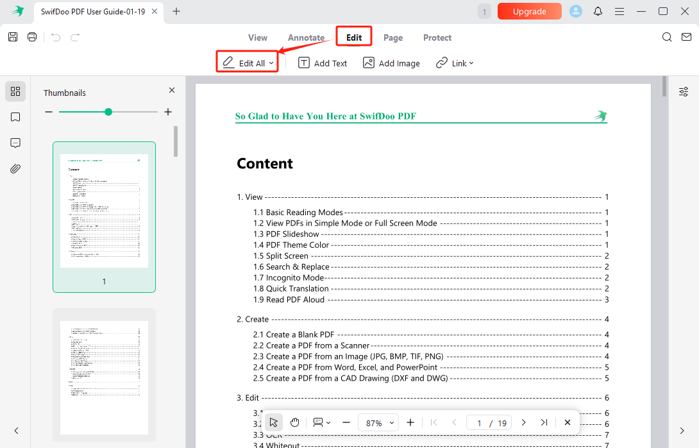Image resolution: width=700 pixels, height=448 pixels.
Task: Click the thumbnail size slider handle
Action: click(x=108, y=112)
